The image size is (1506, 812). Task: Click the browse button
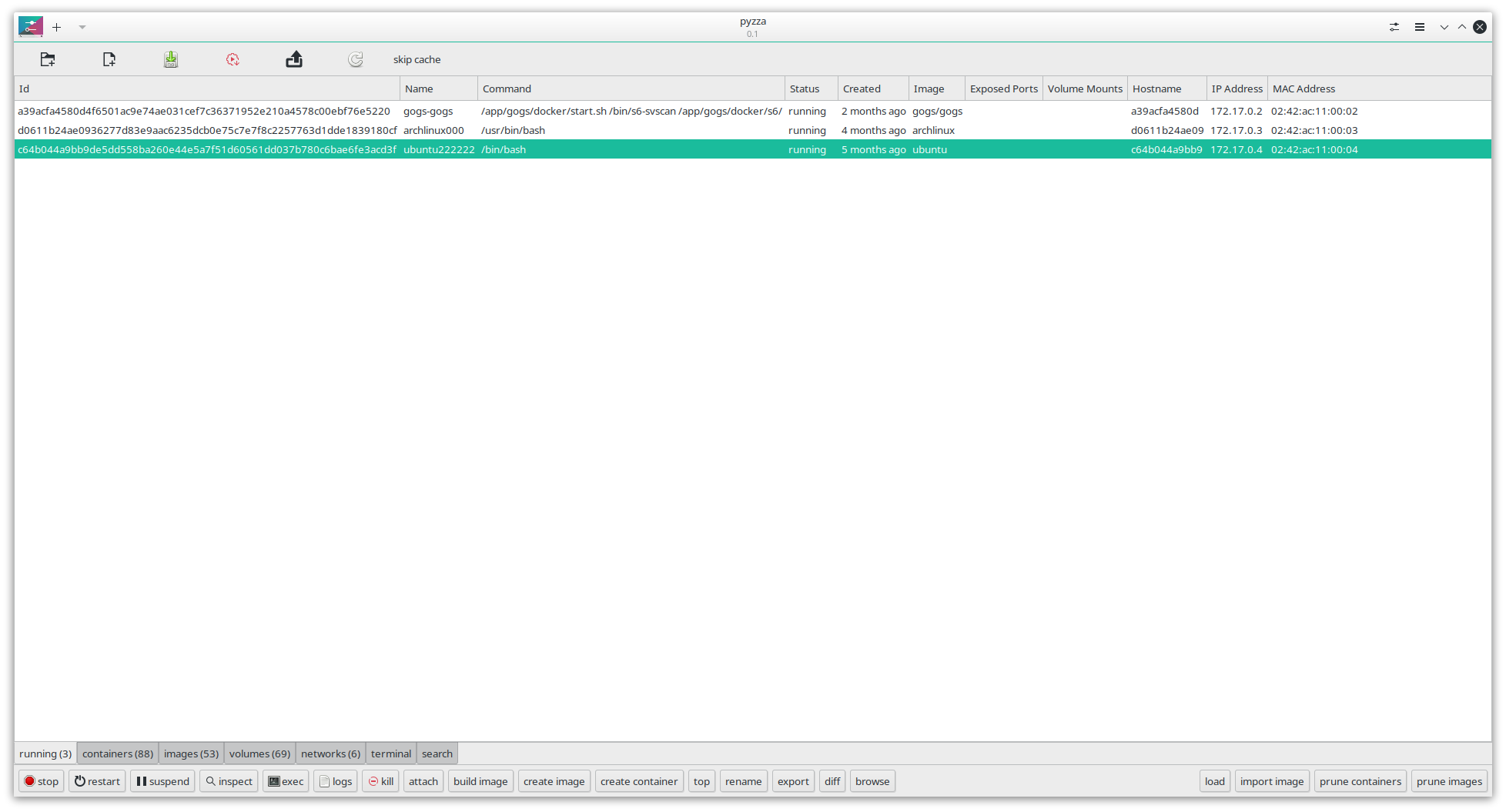tap(872, 781)
